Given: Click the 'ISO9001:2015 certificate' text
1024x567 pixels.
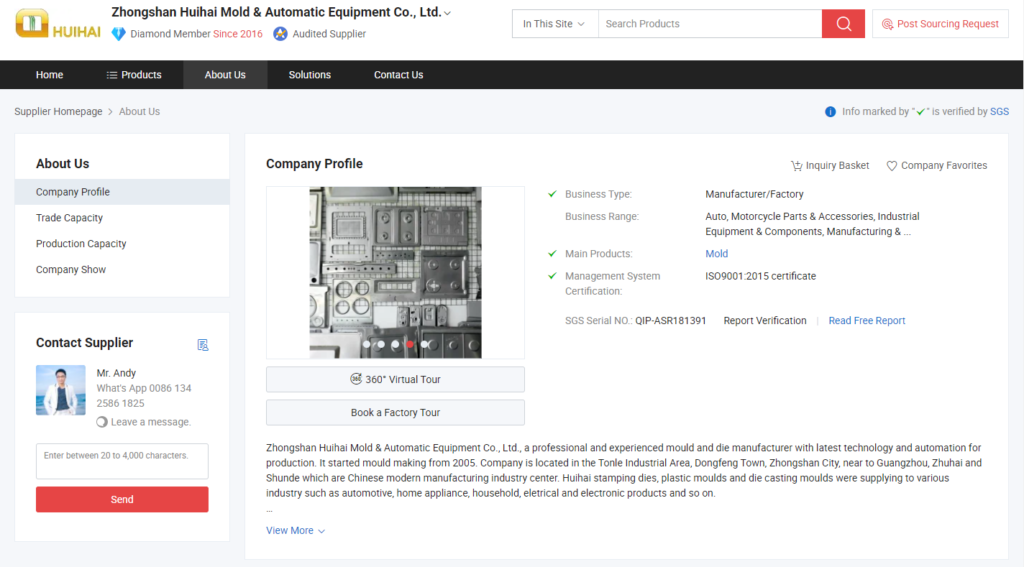Looking at the screenshot, I should pos(760,276).
